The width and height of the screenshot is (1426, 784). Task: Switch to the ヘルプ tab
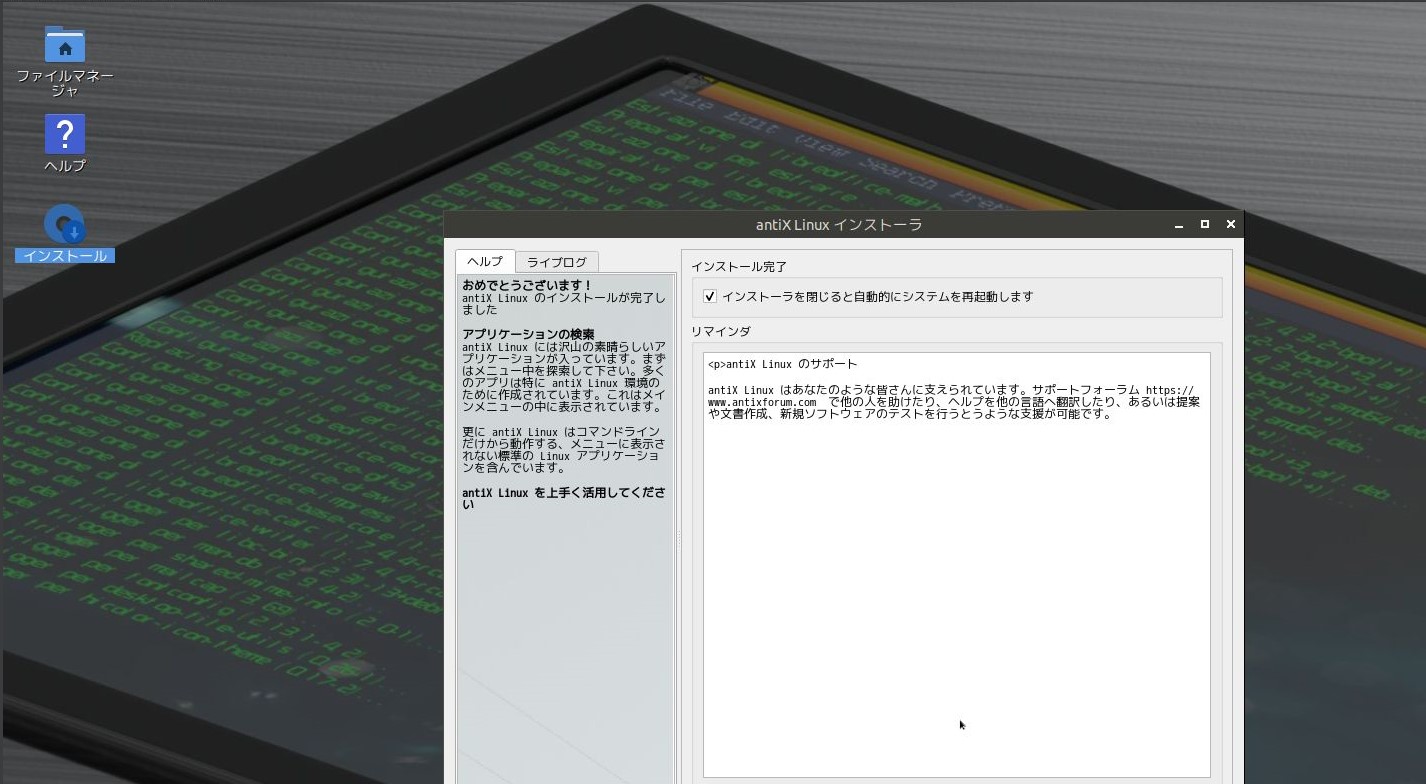click(x=485, y=262)
